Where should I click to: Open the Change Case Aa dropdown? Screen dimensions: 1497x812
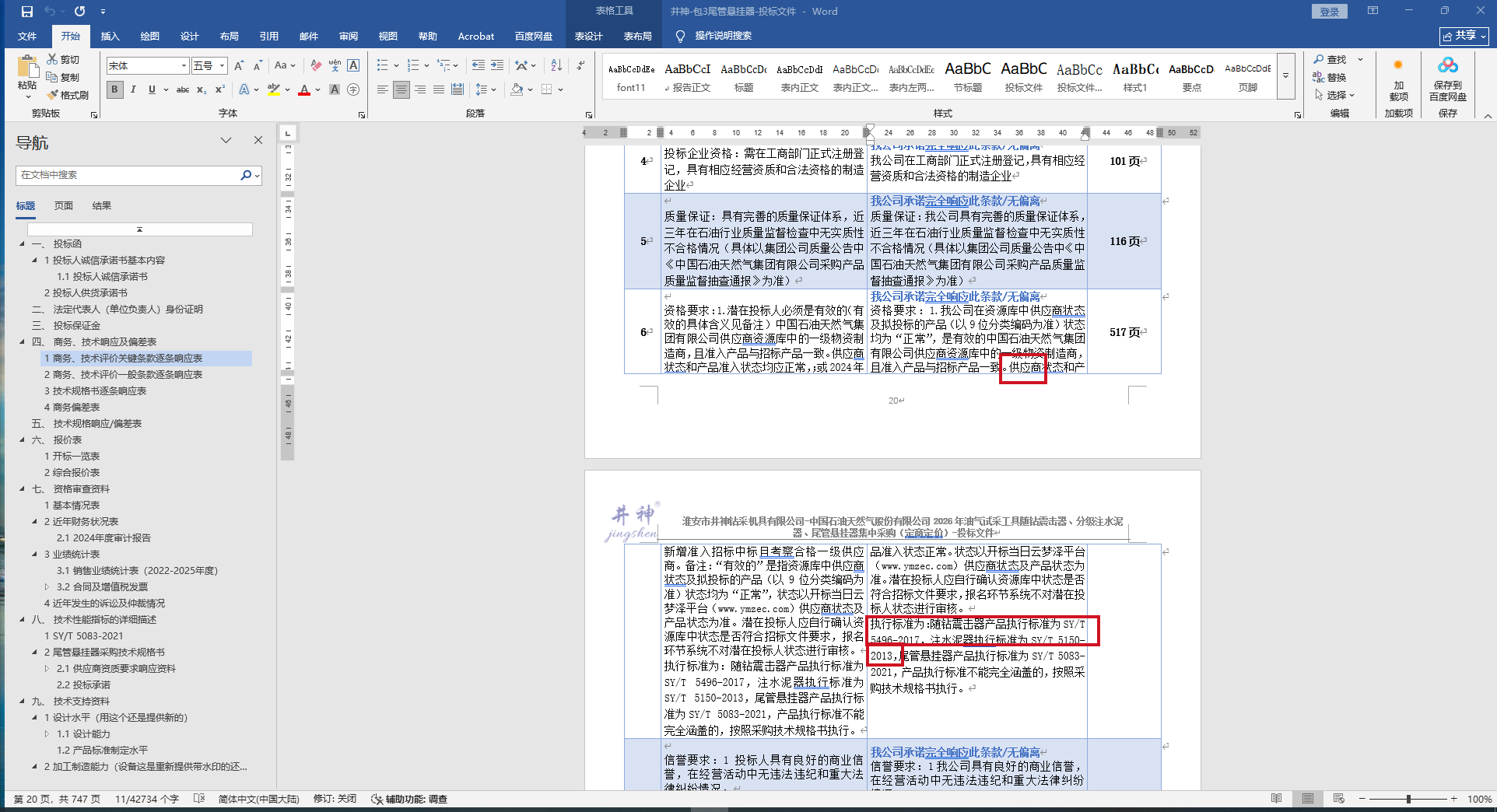point(285,66)
